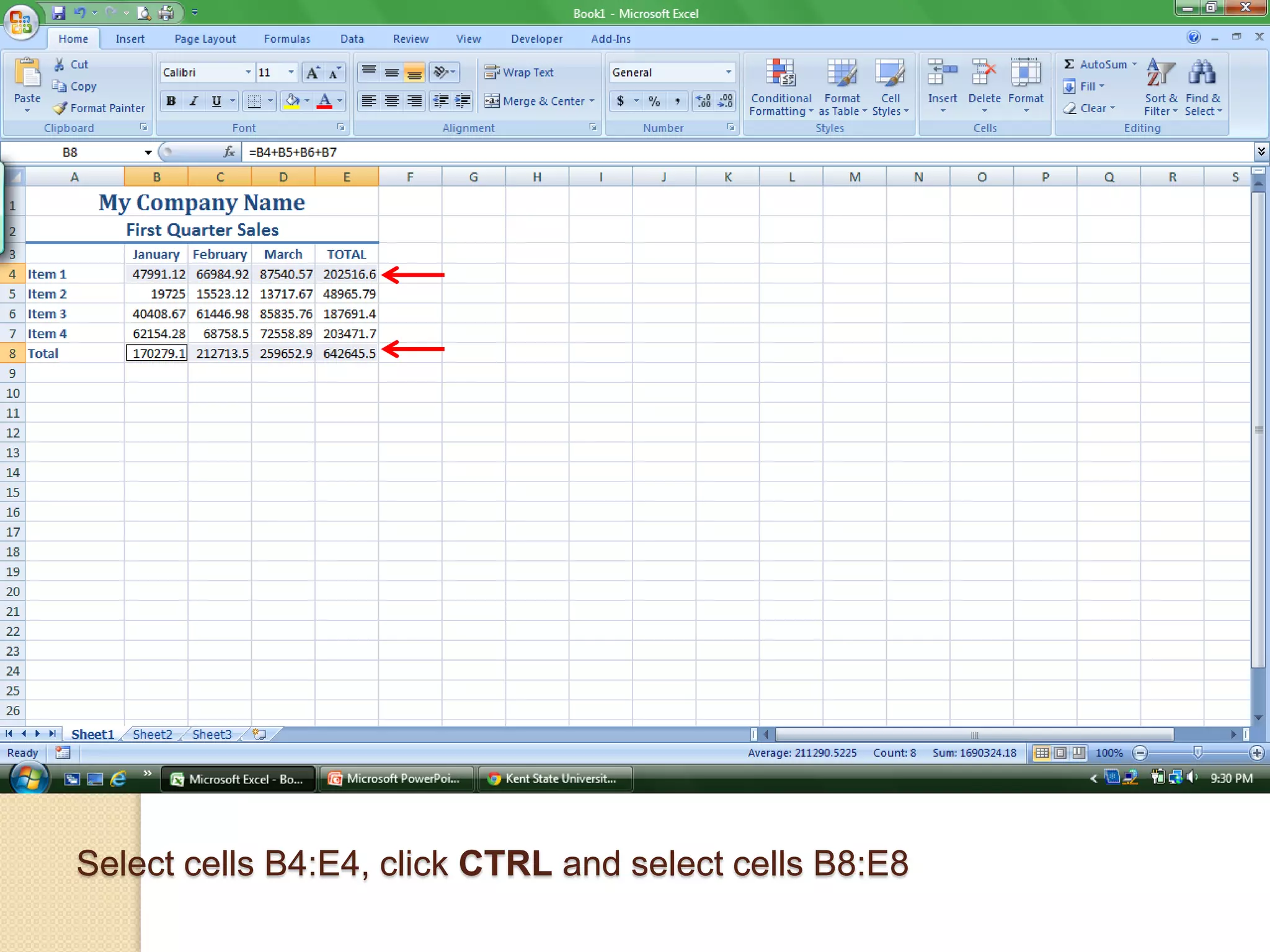Viewport: 1270px width, 952px height.
Task: Toggle Wrap Text
Action: coord(518,73)
